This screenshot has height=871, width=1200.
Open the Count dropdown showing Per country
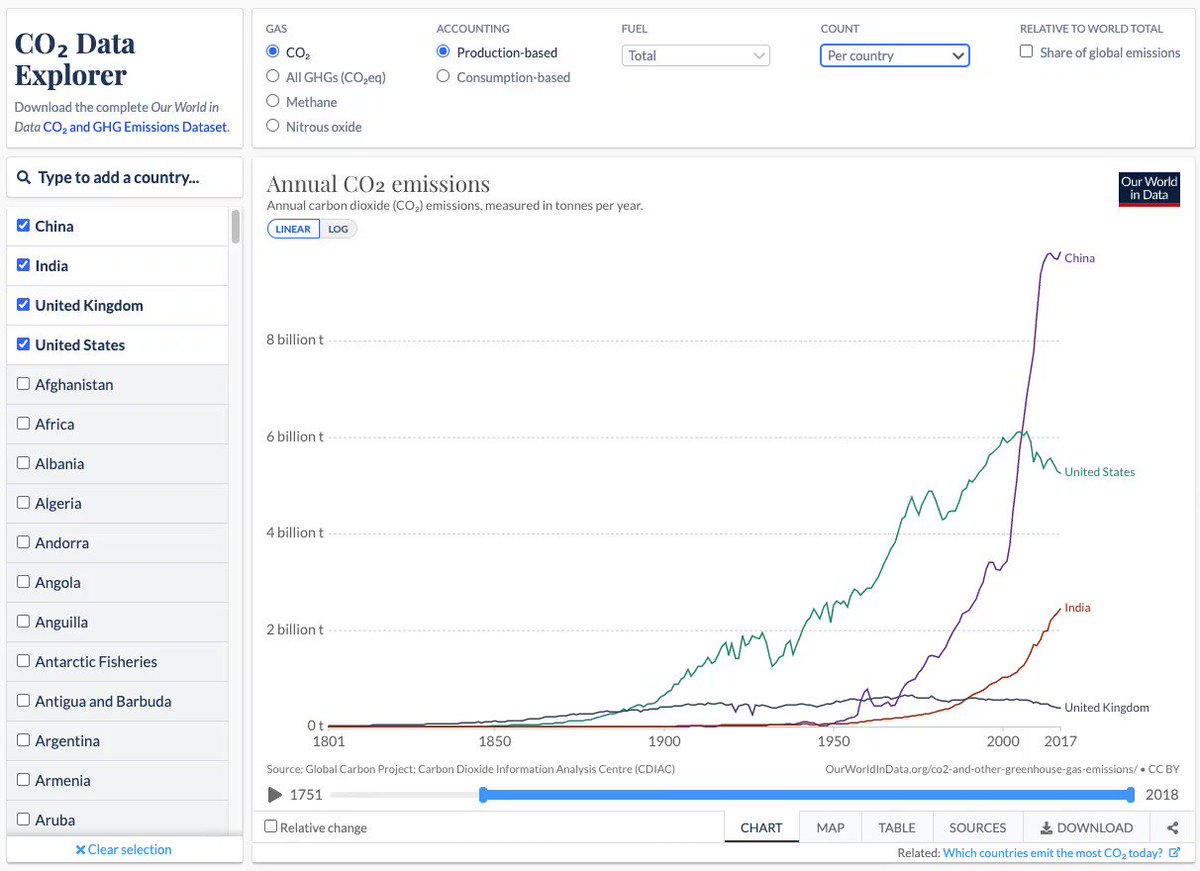(x=895, y=56)
